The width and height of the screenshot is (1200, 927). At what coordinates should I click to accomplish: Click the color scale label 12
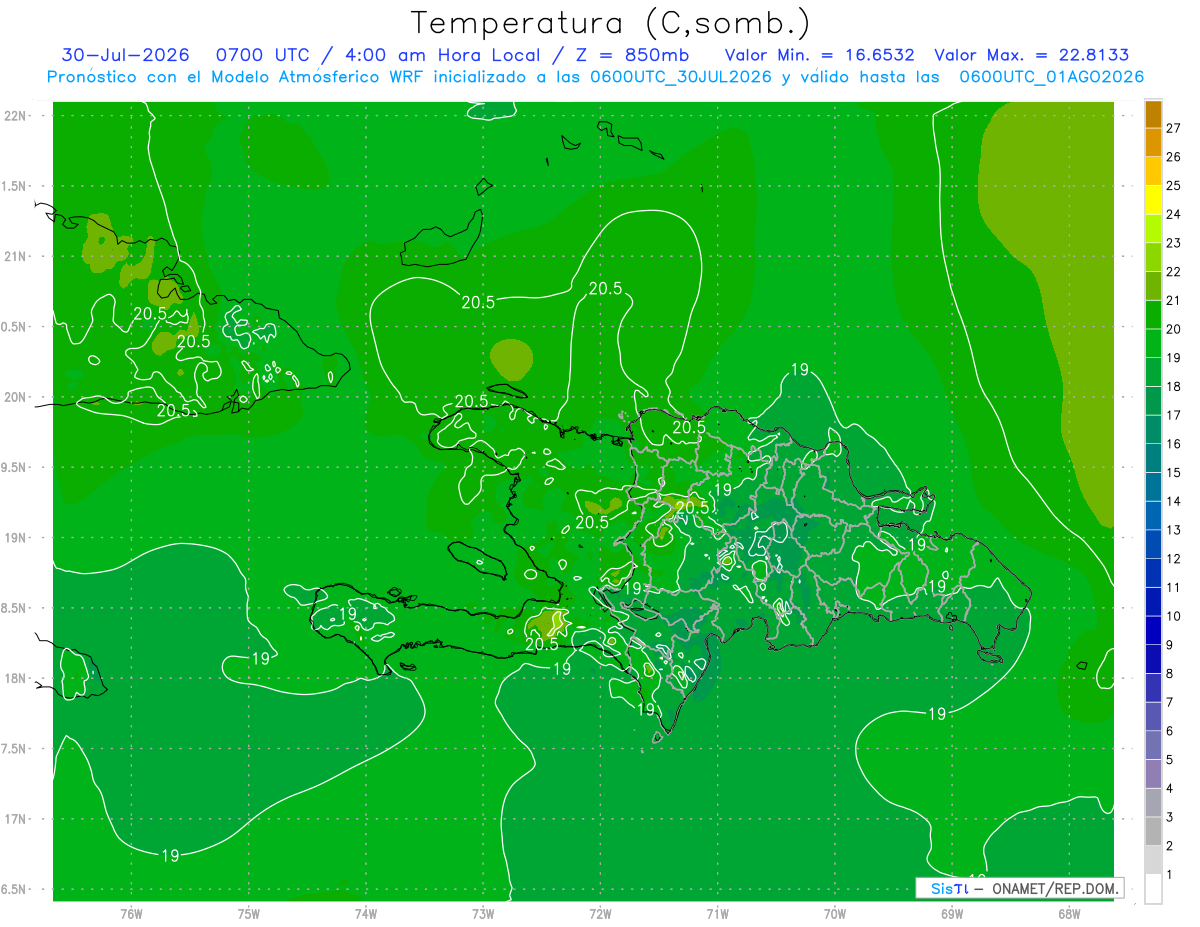[x=1173, y=559]
